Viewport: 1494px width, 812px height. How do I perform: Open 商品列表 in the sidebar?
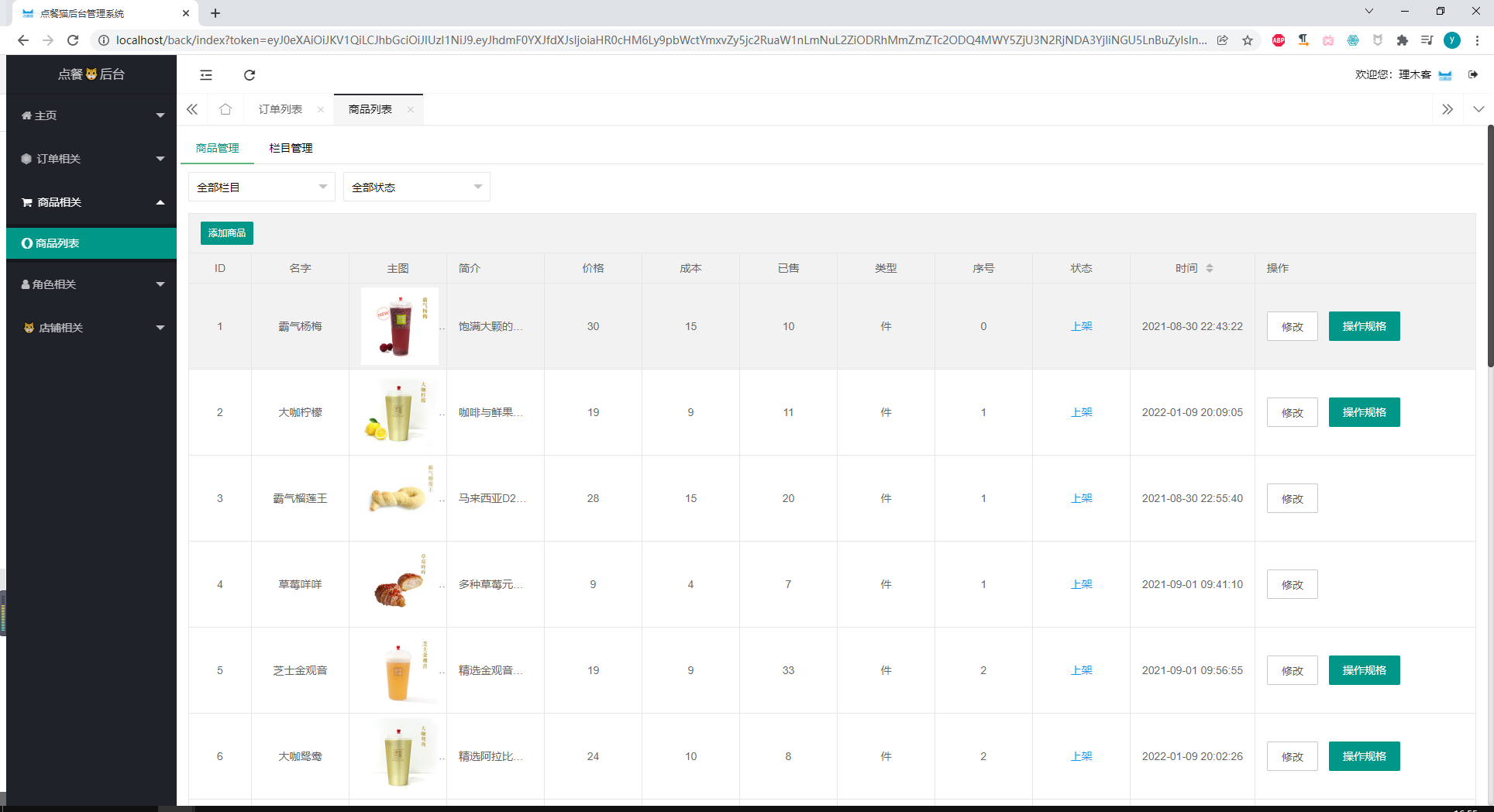point(91,243)
